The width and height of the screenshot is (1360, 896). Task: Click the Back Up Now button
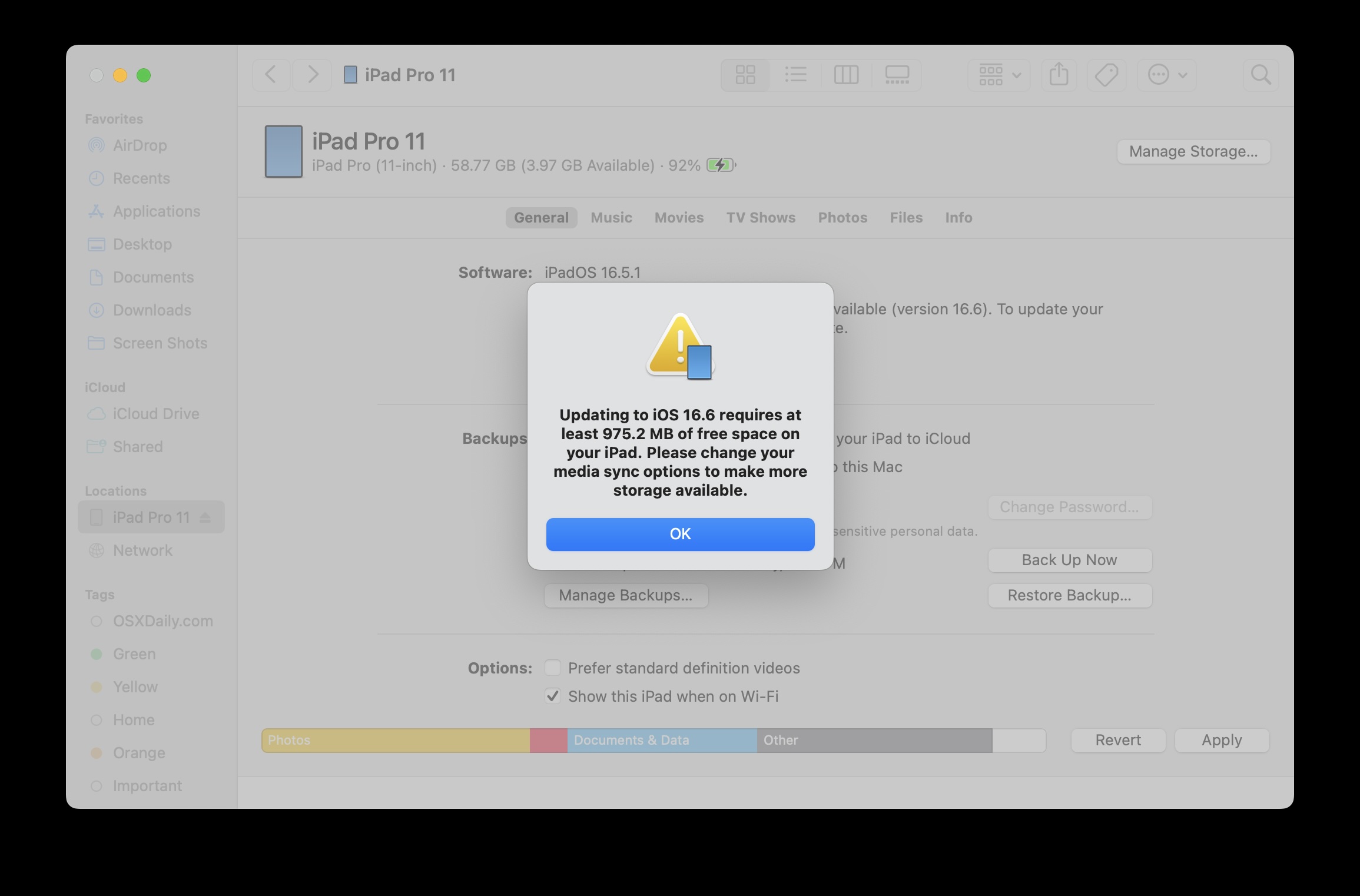click(1069, 560)
